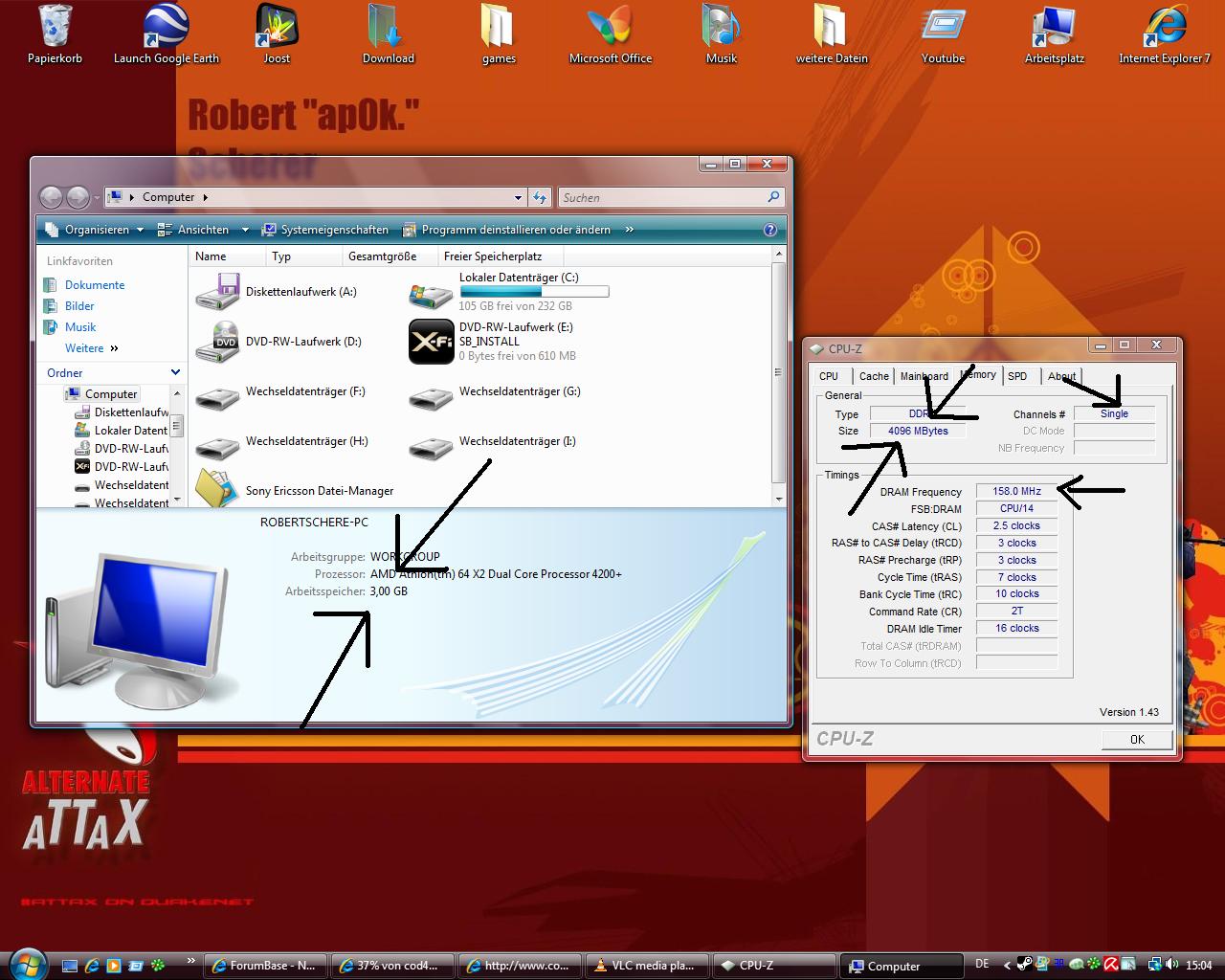Select Memory tab in CPU-Z
Viewport: 1225px width, 980px height.
click(x=978, y=374)
